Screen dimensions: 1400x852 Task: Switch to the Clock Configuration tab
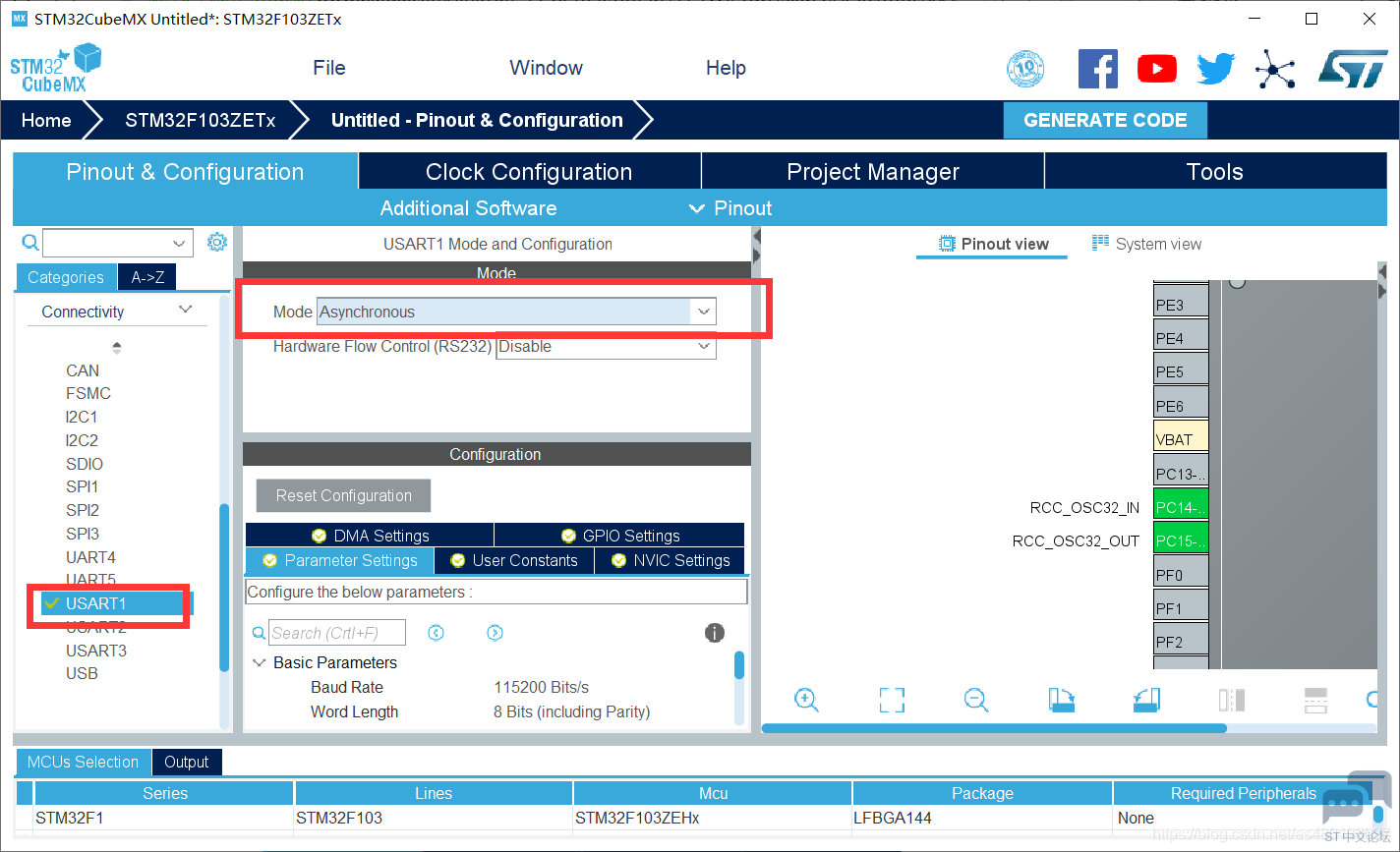[529, 172]
